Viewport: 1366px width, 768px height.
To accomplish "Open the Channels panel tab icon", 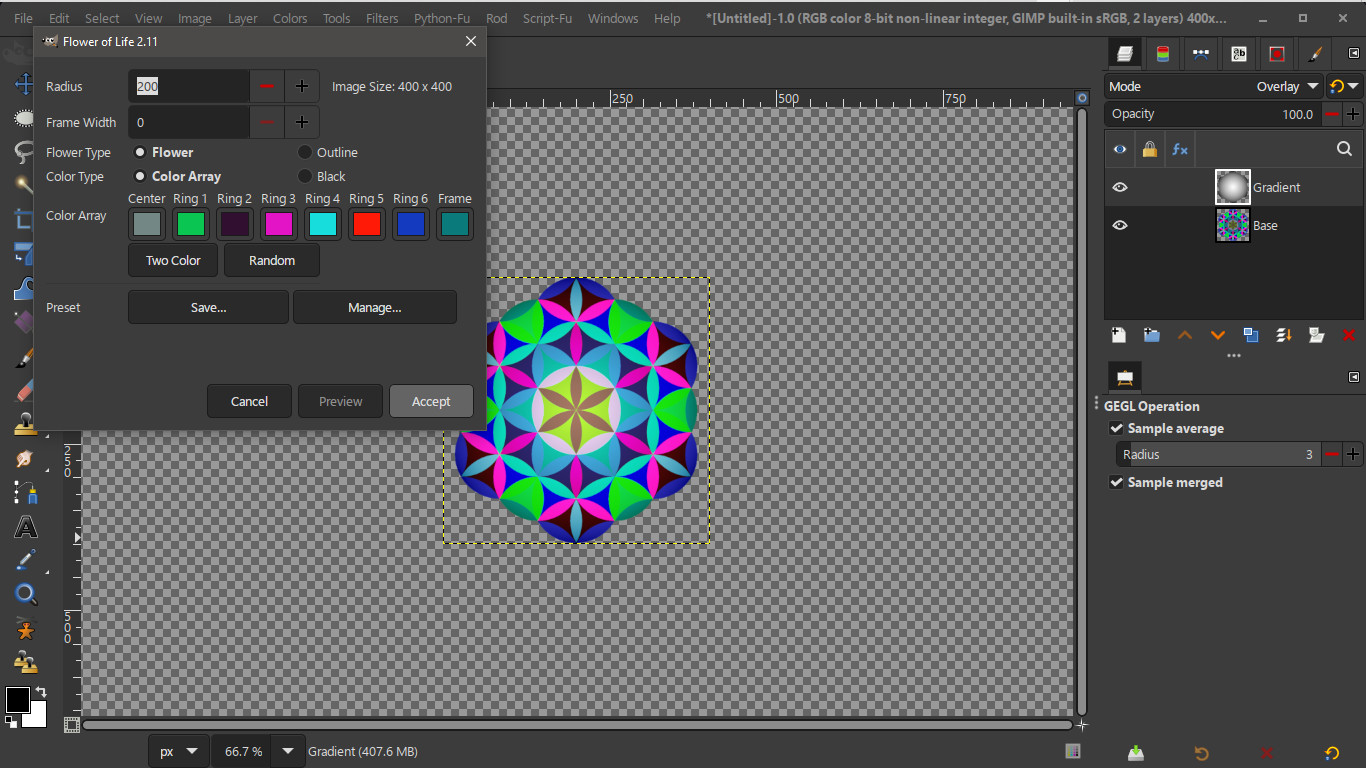I will tap(1162, 54).
